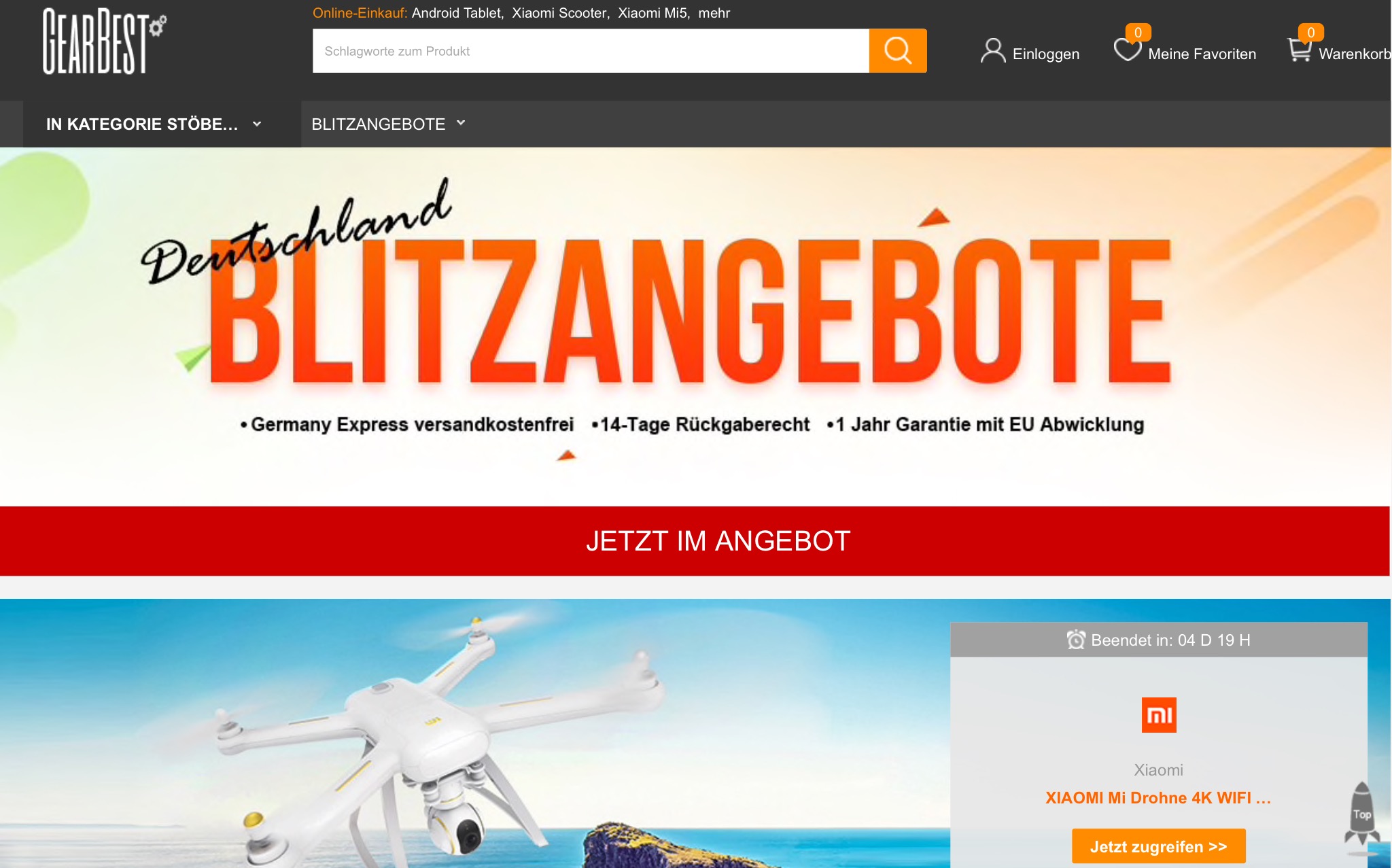Open the Xiaomi Mi5 quick link

pos(653,13)
